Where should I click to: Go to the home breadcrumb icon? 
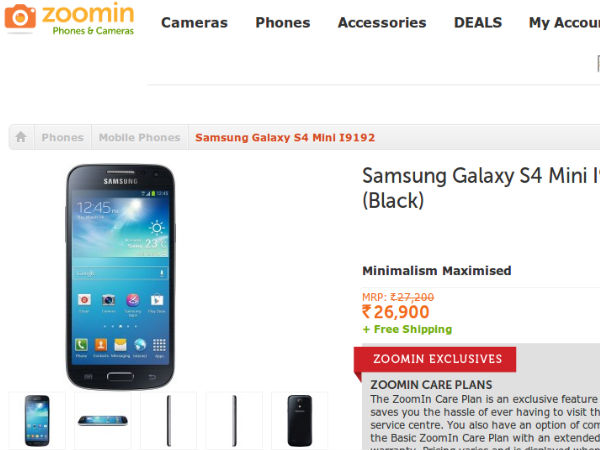click(21, 137)
